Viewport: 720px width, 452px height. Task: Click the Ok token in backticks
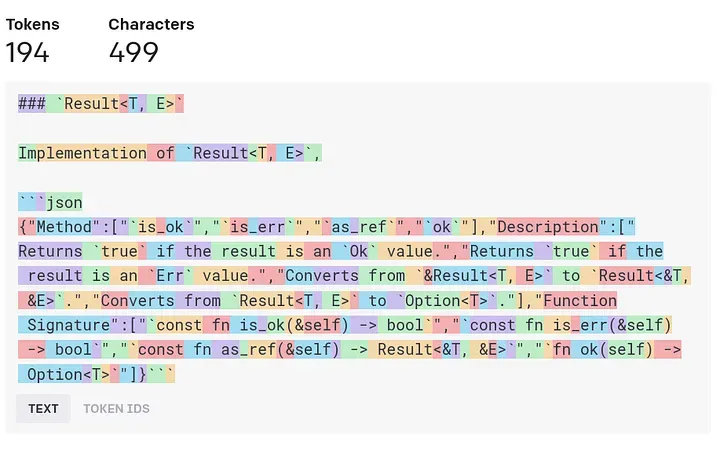click(359, 251)
